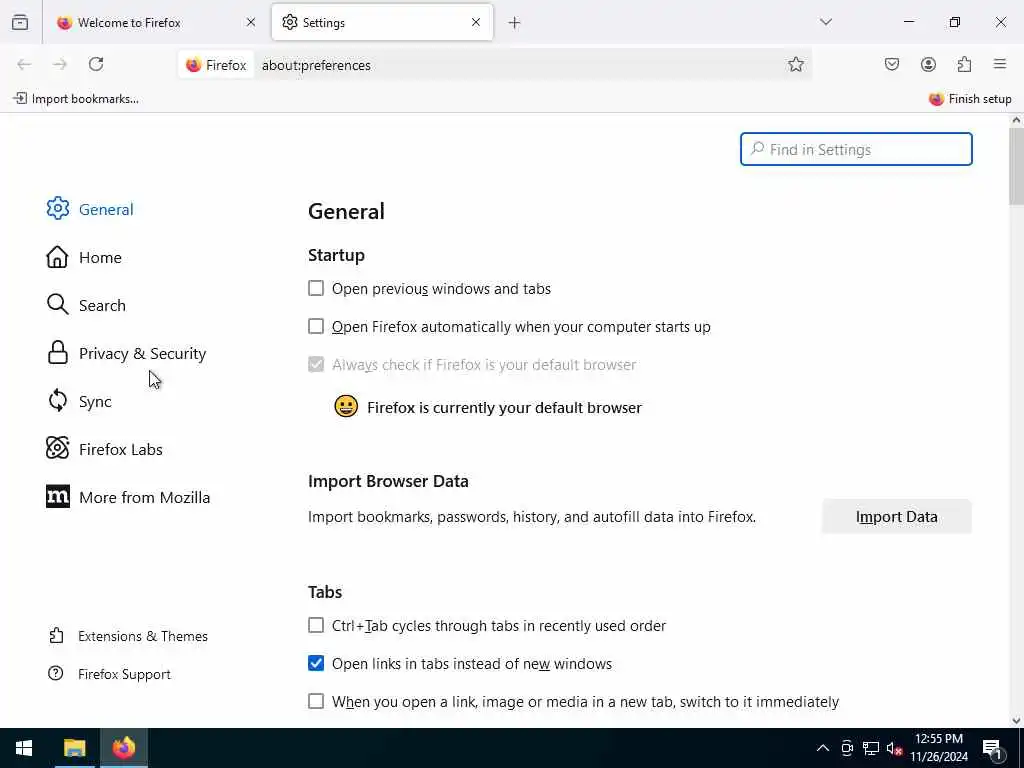Open the Firefox Labs category
The height and width of the screenshot is (768, 1024).
121,449
